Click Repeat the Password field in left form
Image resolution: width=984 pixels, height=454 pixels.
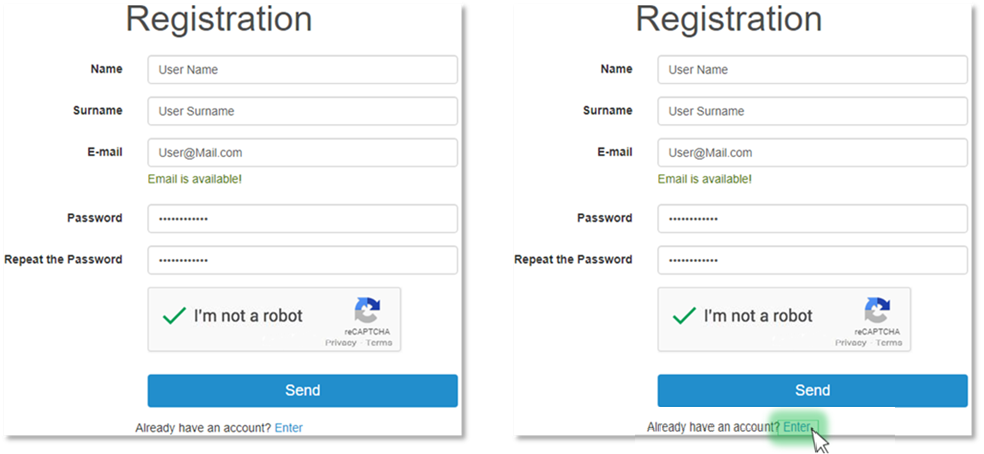[x=302, y=260]
